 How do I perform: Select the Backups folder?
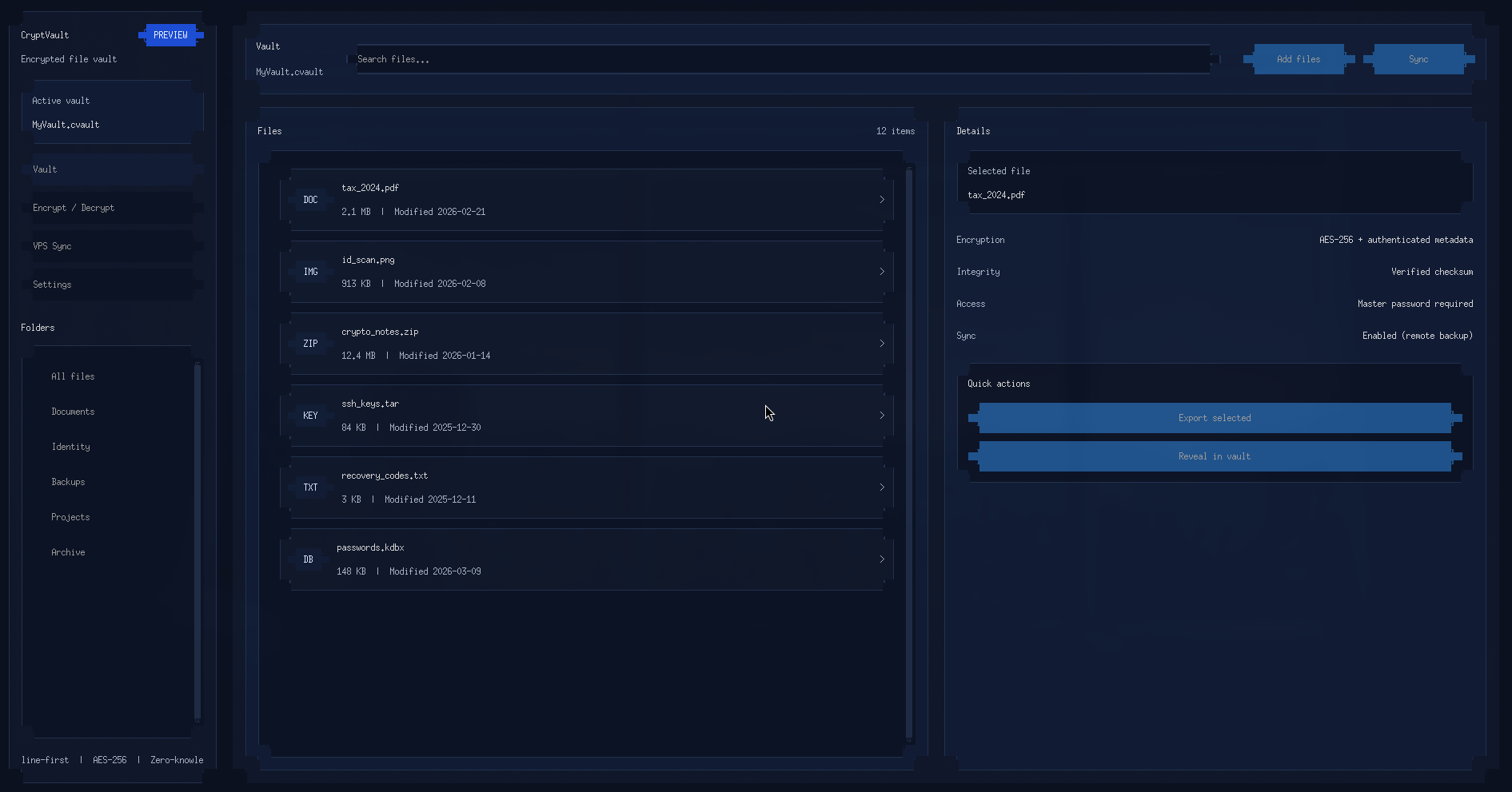point(69,482)
